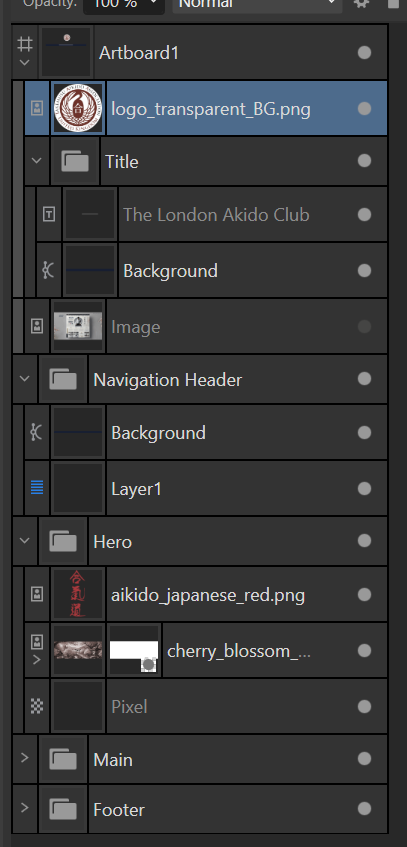Select the Pixel layer in Hero
The height and width of the screenshot is (847, 407).
pyautogui.click(x=206, y=706)
